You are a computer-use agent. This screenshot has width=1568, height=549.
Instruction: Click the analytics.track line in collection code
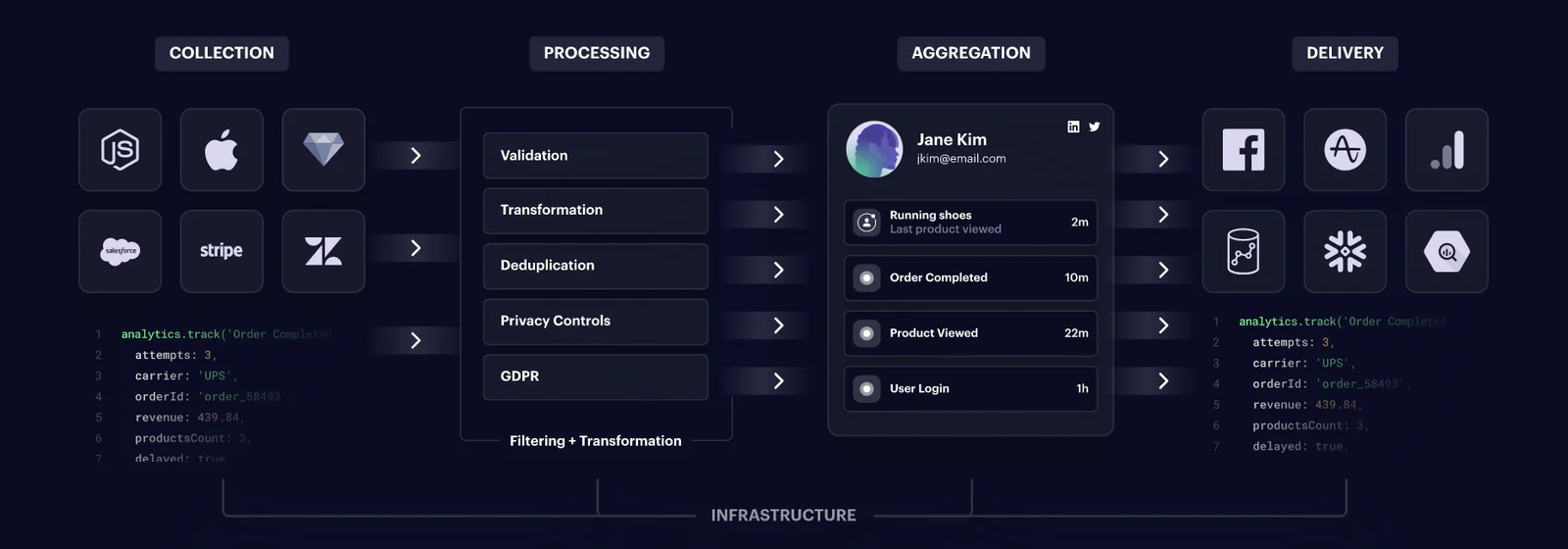(226, 334)
